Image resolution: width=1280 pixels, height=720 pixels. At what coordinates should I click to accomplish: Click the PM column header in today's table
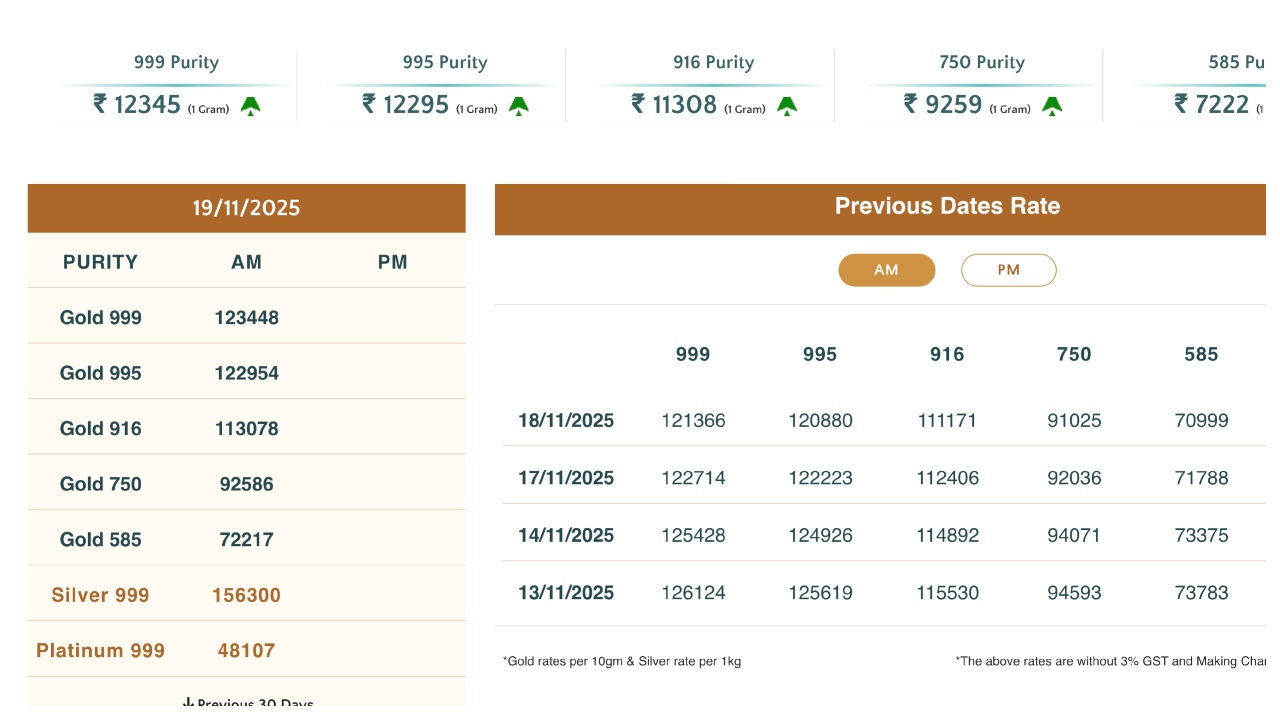[x=393, y=262]
